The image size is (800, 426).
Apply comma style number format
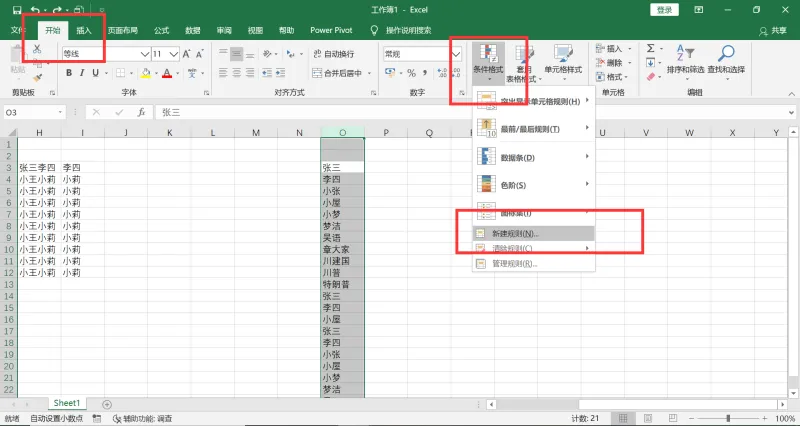coord(425,73)
